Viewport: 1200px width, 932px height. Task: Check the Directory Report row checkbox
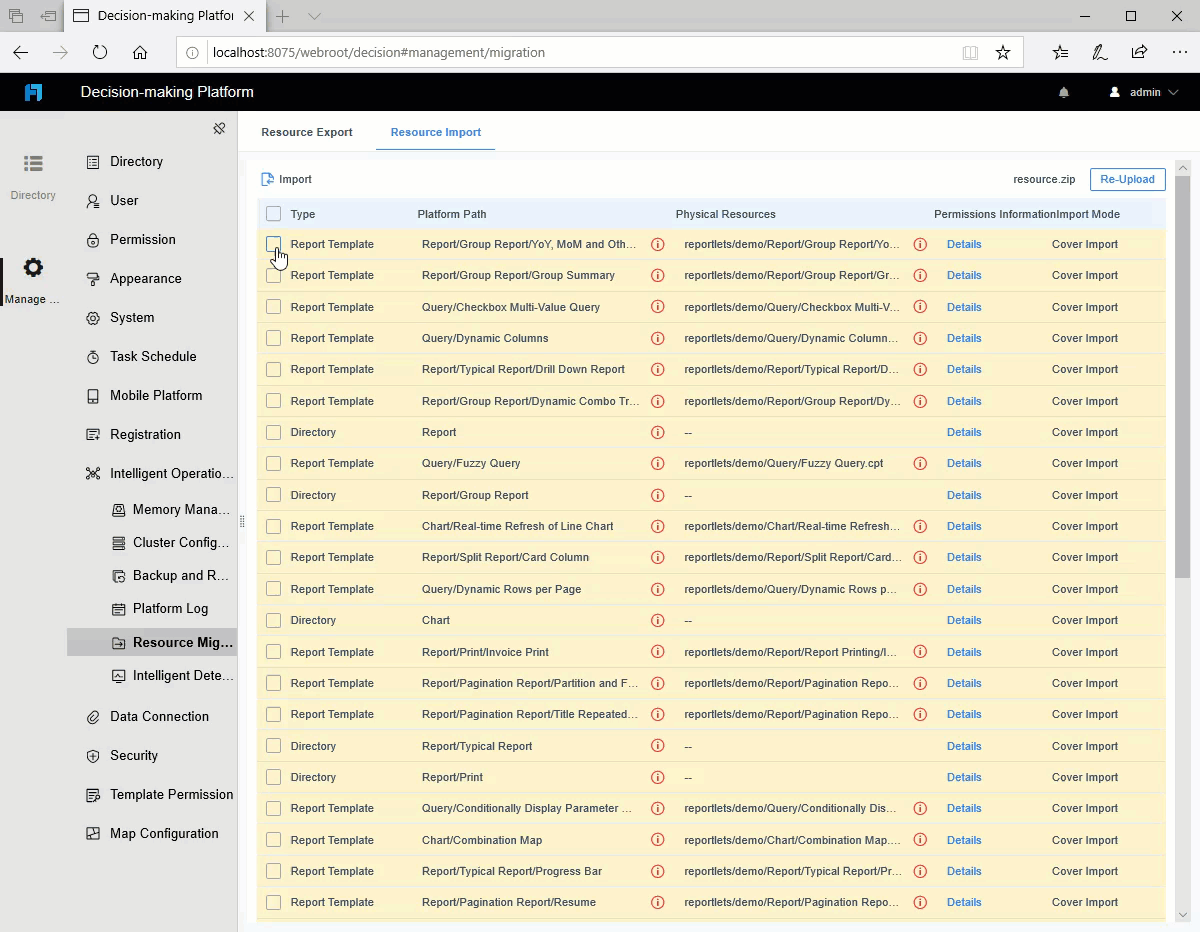273,432
